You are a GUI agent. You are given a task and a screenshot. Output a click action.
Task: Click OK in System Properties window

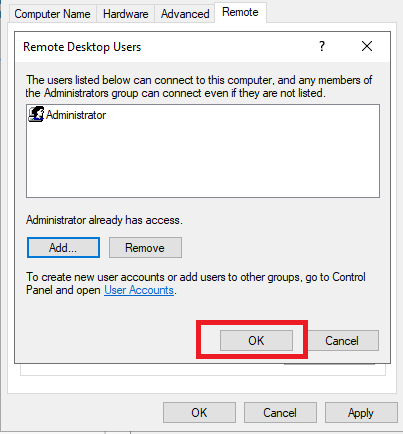[199, 413]
